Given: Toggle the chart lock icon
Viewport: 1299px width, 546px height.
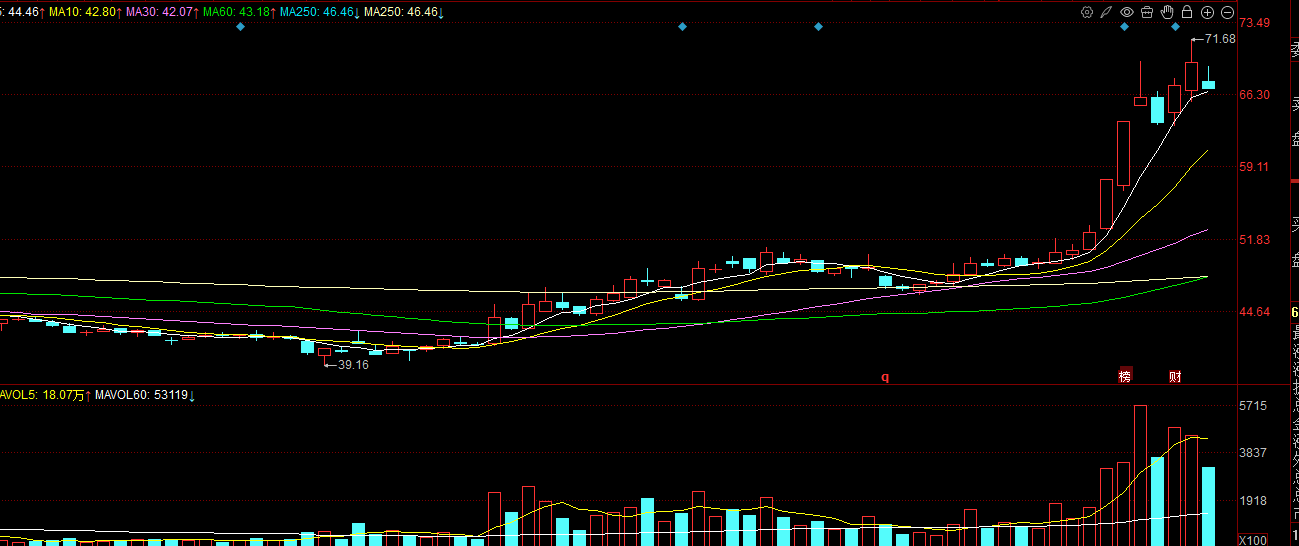Looking at the screenshot, I should tap(1186, 12).
